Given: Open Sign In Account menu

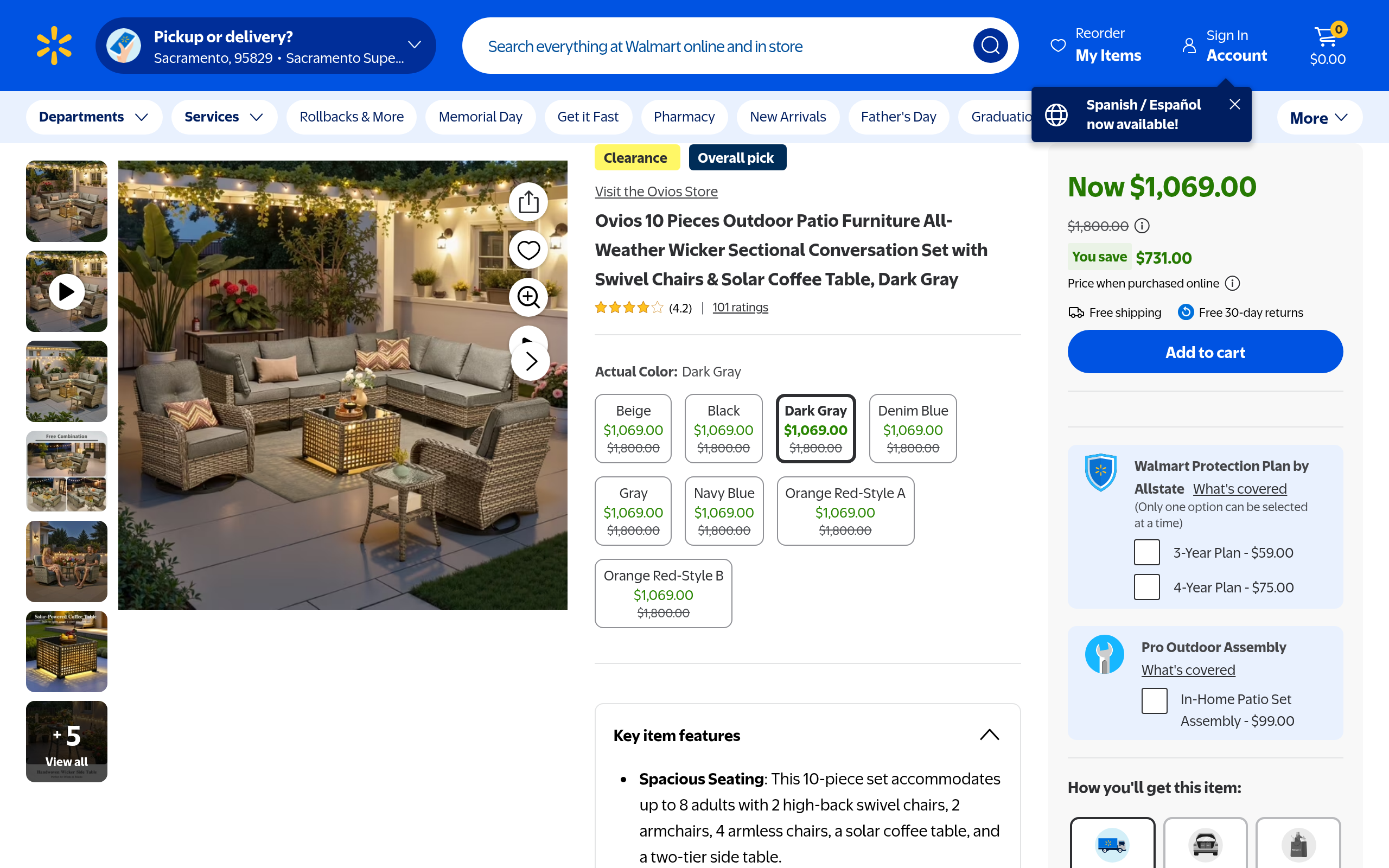Looking at the screenshot, I should tap(1225, 46).
